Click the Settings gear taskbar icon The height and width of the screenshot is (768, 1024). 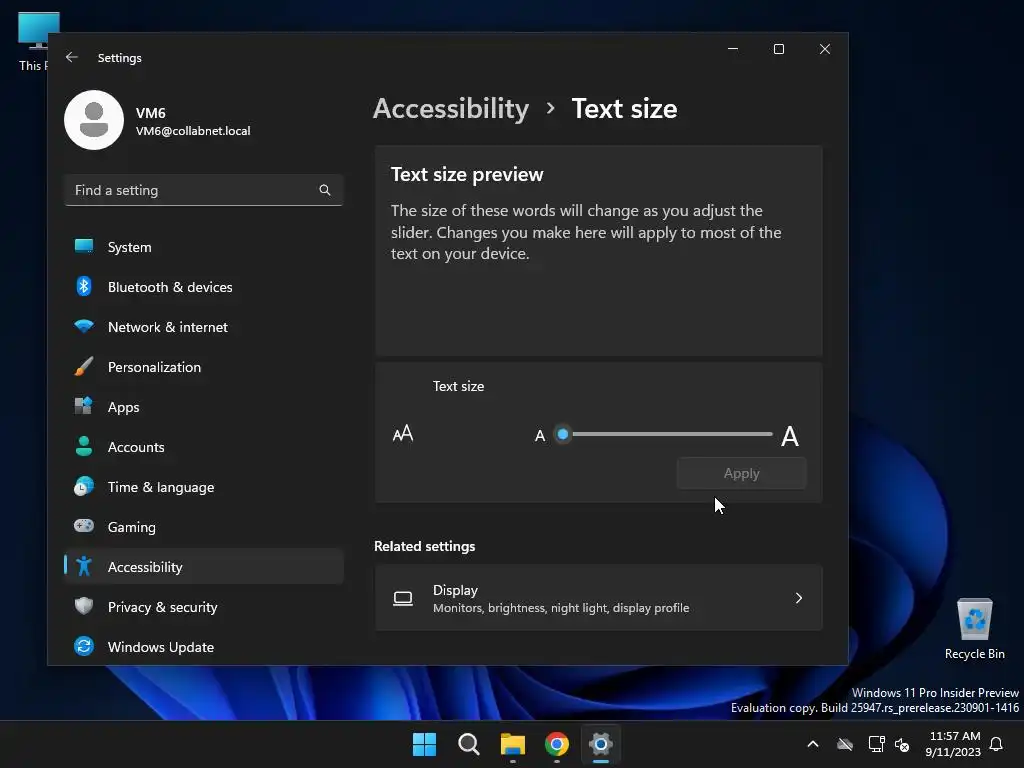pos(600,744)
